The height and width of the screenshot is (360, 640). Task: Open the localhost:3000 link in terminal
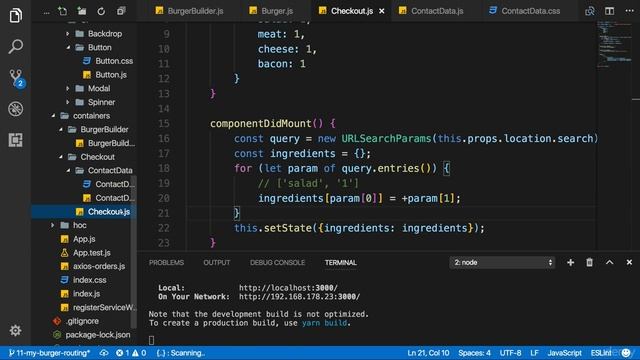click(288, 288)
